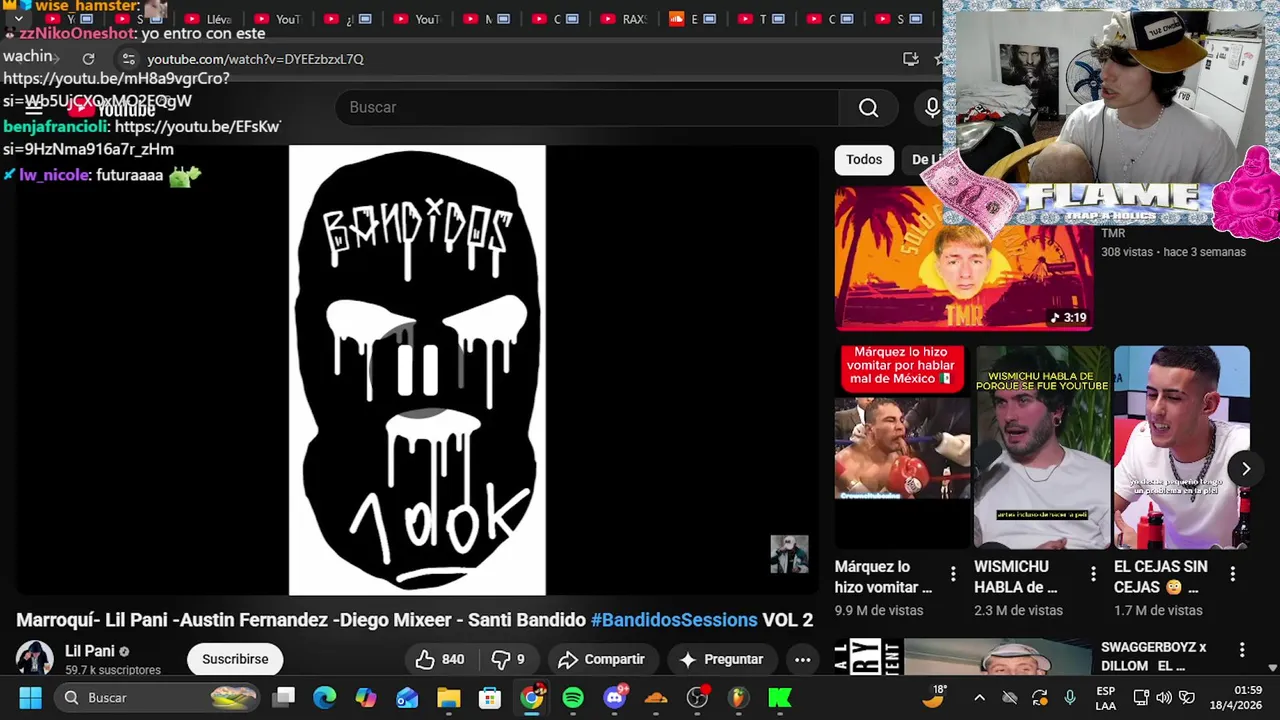1280x720 pixels.
Task: Dislike the video showing 9 dislikes
Action: [x=508, y=659]
